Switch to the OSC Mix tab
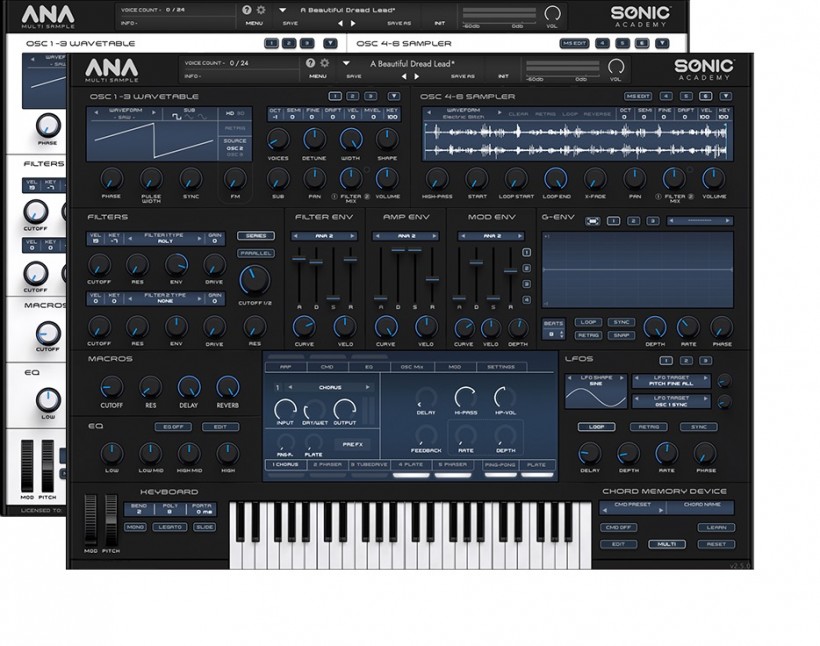Viewport: 820px width, 646px height. coord(411,367)
